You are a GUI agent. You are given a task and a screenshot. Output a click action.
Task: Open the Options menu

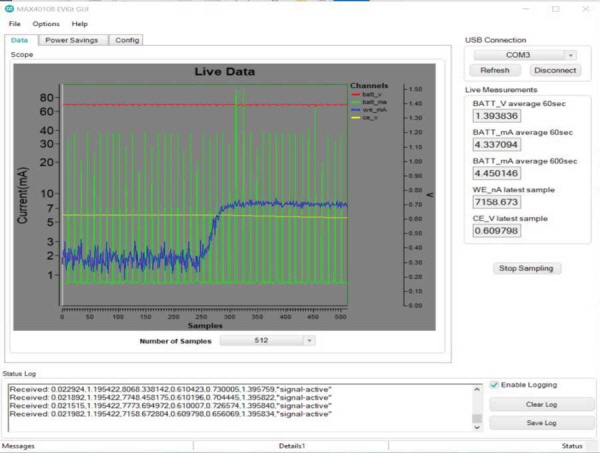pyautogui.click(x=46, y=23)
